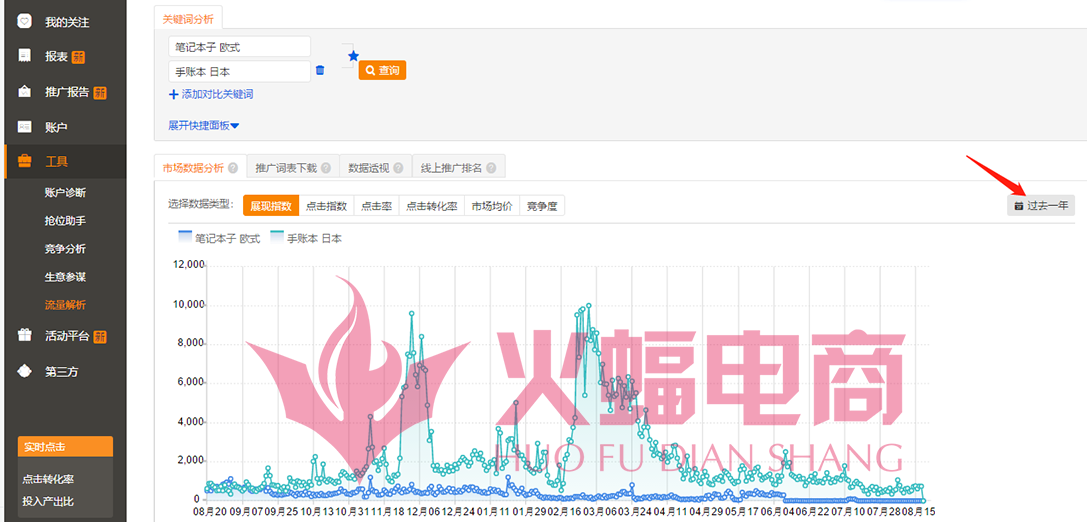Select 竞争度 data type
The width and height of the screenshot is (1087, 522).
pos(541,205)
